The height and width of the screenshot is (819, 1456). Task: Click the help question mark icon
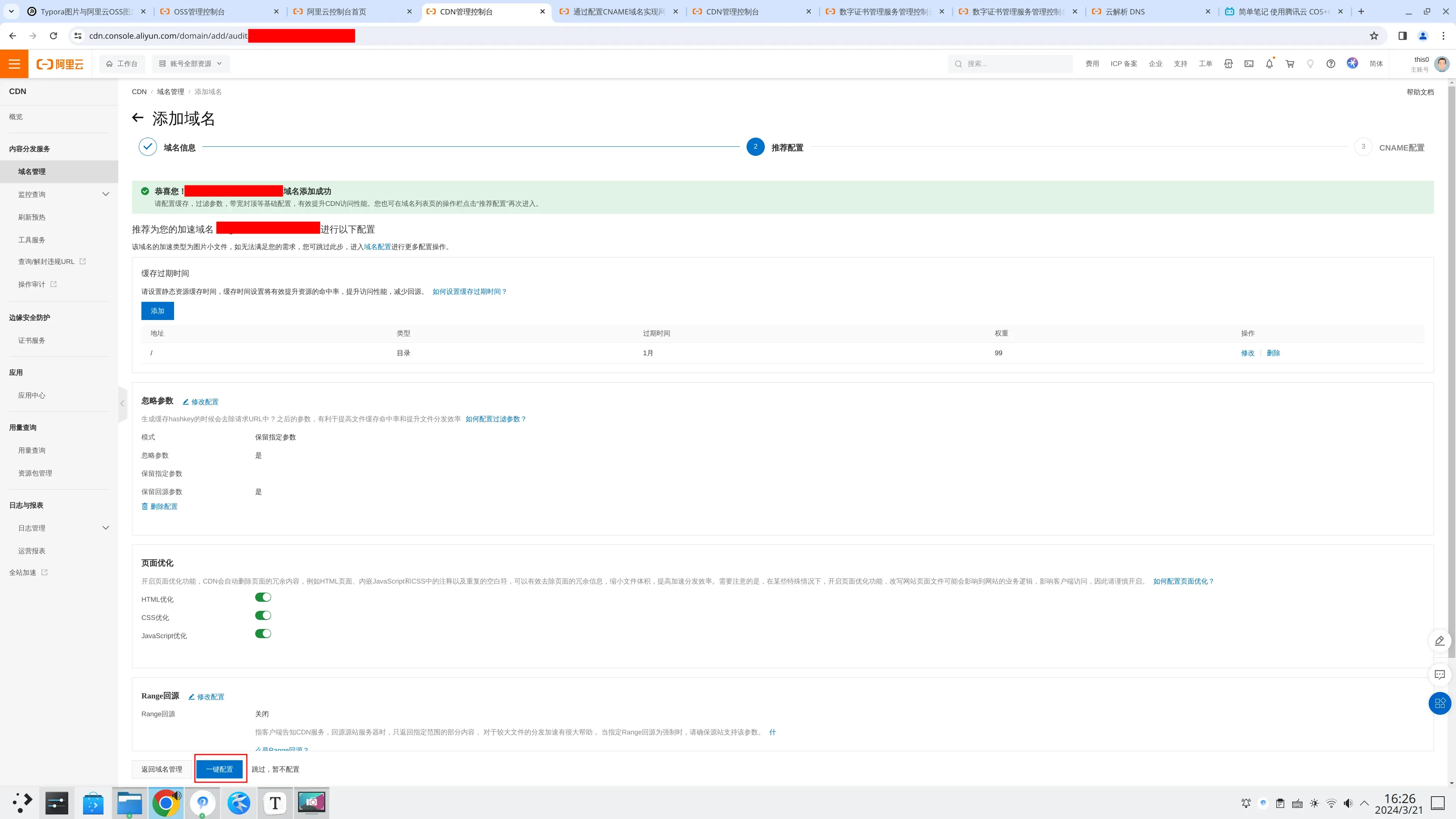tap(1330, 64)
